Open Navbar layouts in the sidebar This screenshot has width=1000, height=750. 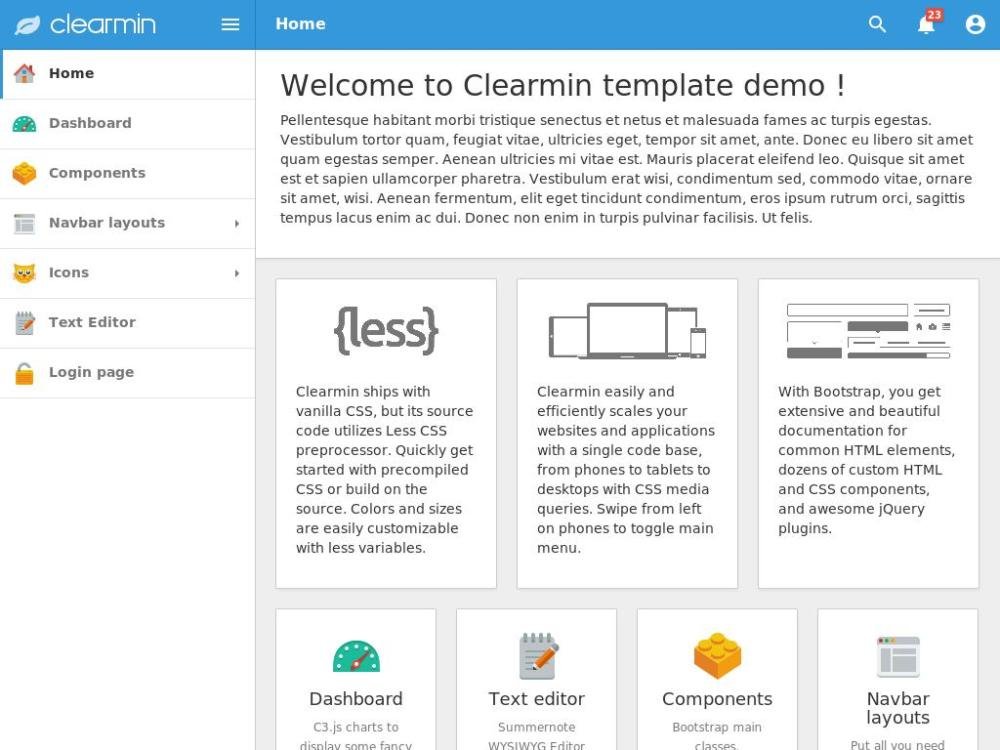(107, 223)
